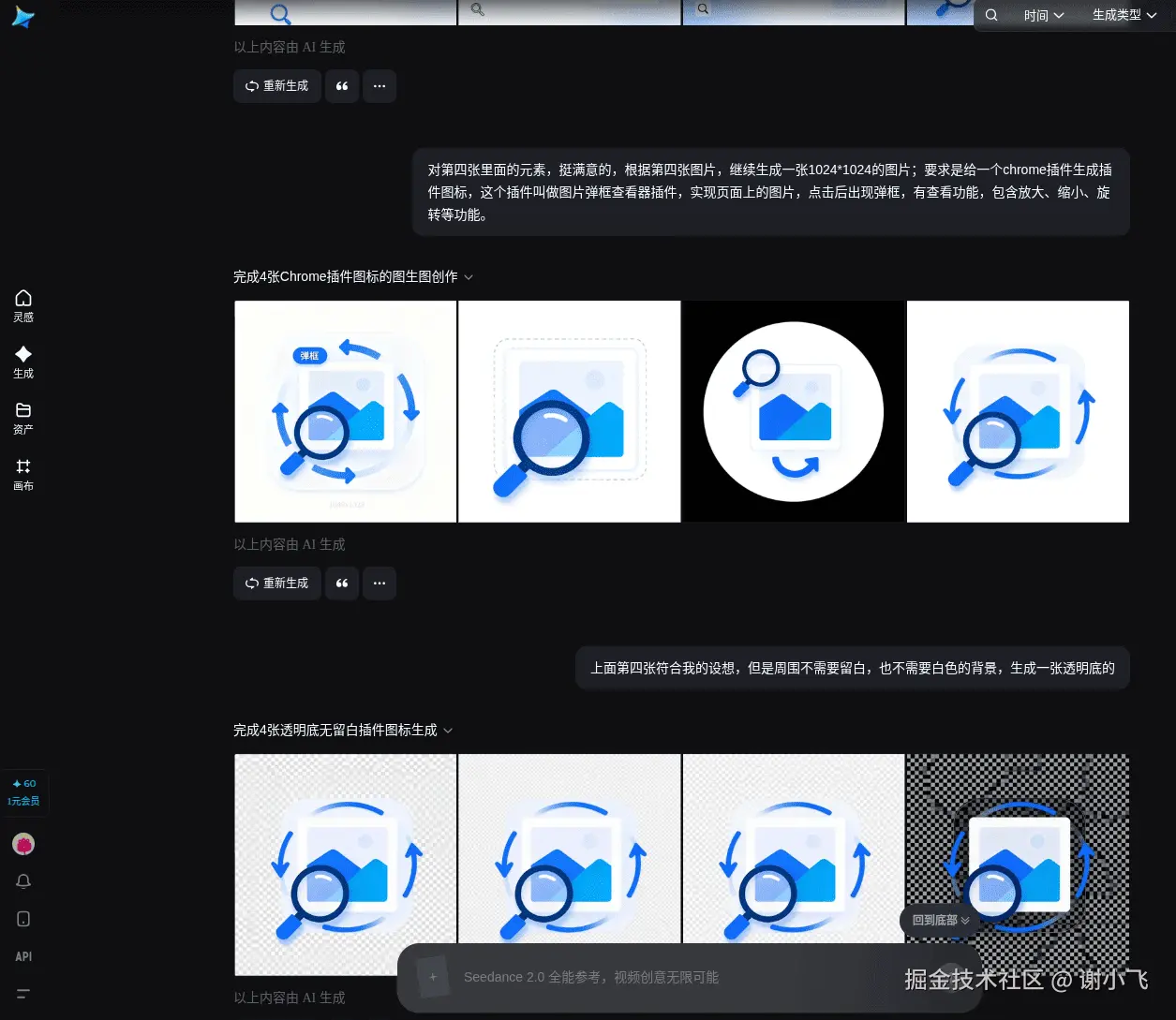The width and height of the screenshot is (1176, 1020).
Task: Click the 重新生成 regenerate button
Action: [x=276, y=583]
